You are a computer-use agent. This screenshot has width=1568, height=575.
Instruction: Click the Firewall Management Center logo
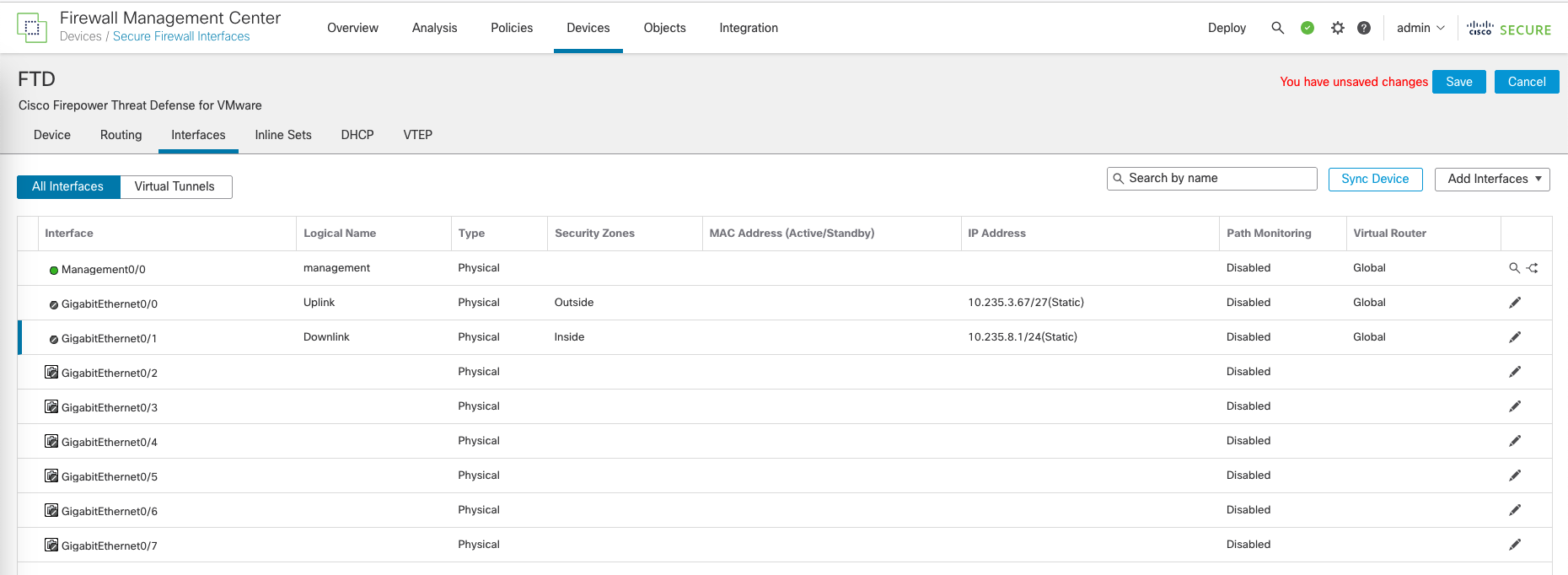32,28
